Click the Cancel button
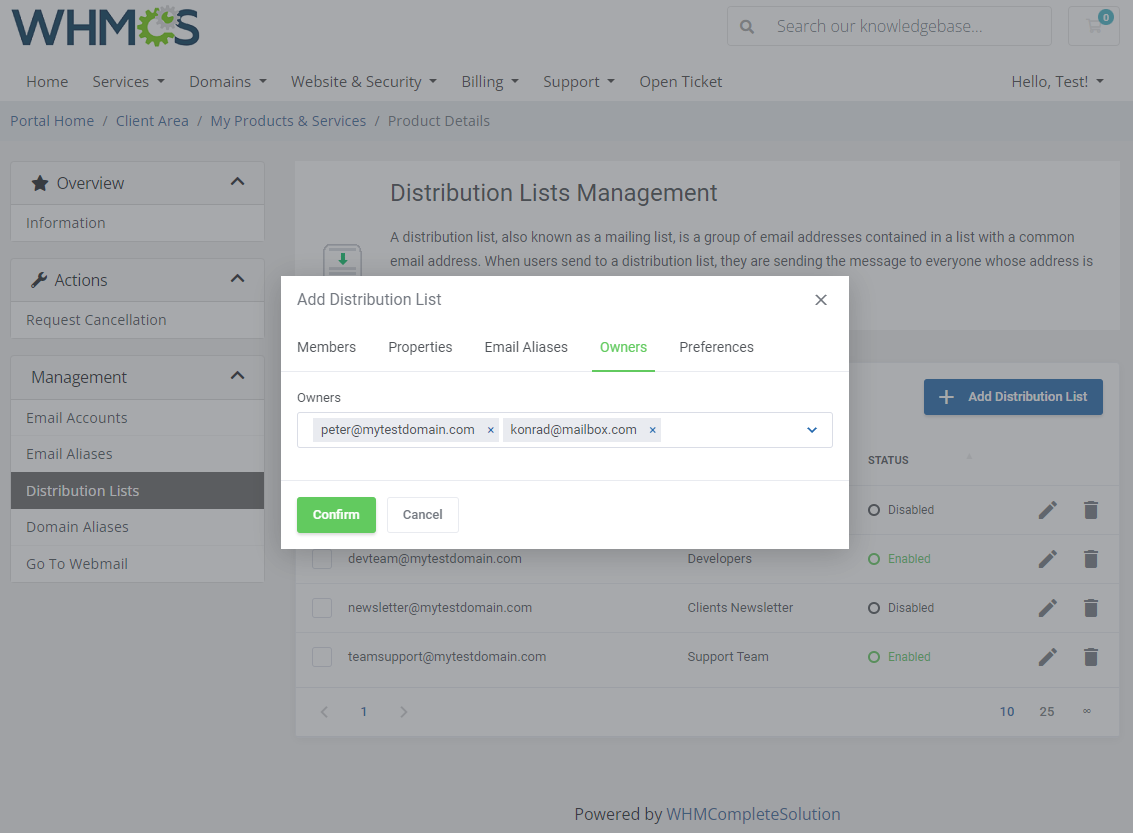 [x=422, y=515]
